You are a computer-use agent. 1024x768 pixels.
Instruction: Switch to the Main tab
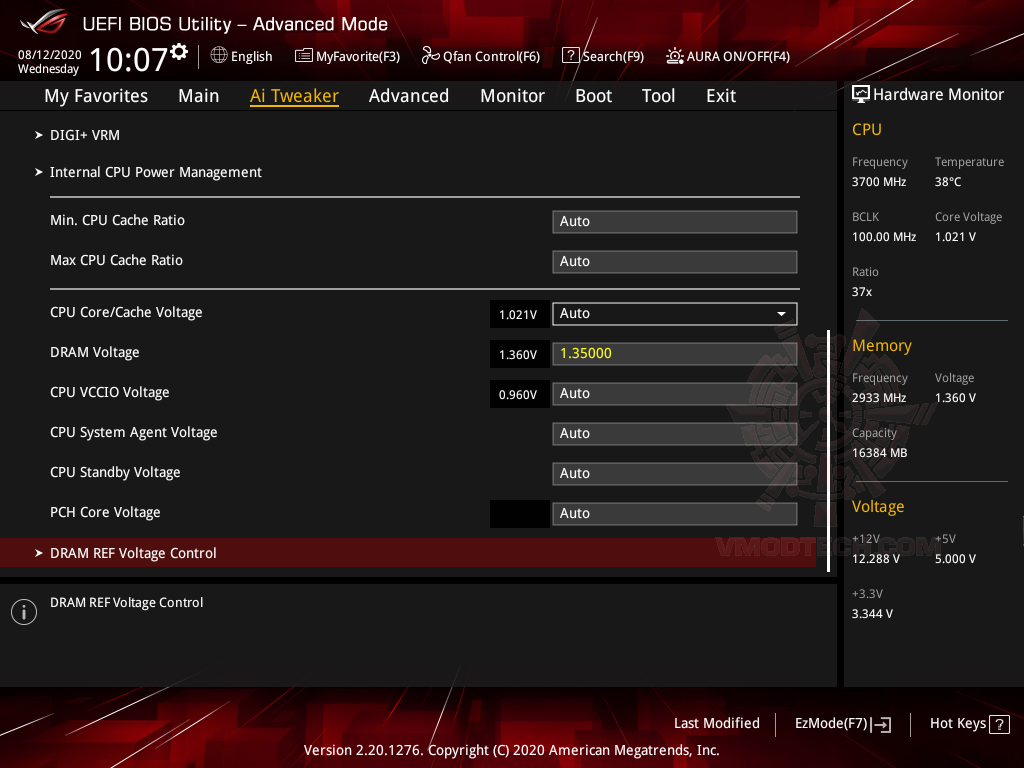199,96
